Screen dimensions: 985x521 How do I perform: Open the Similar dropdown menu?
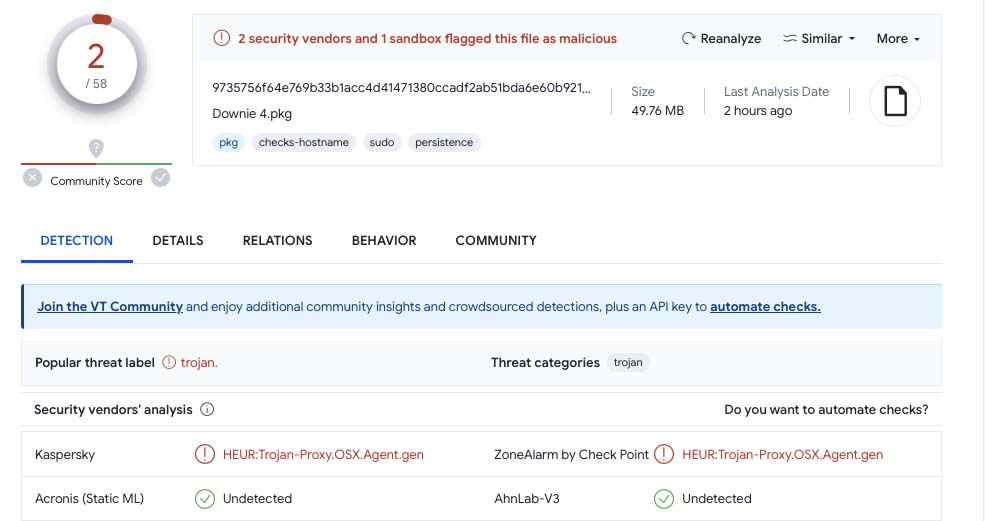[819, 39]
